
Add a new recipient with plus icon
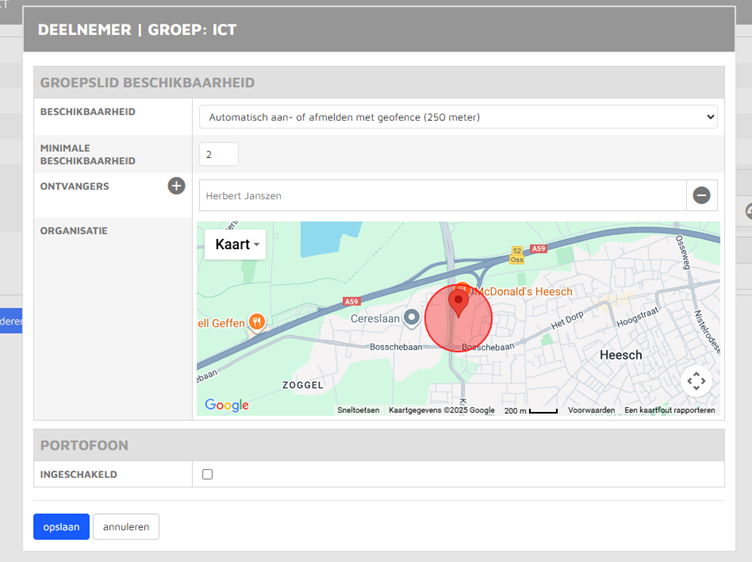[176, 186]
